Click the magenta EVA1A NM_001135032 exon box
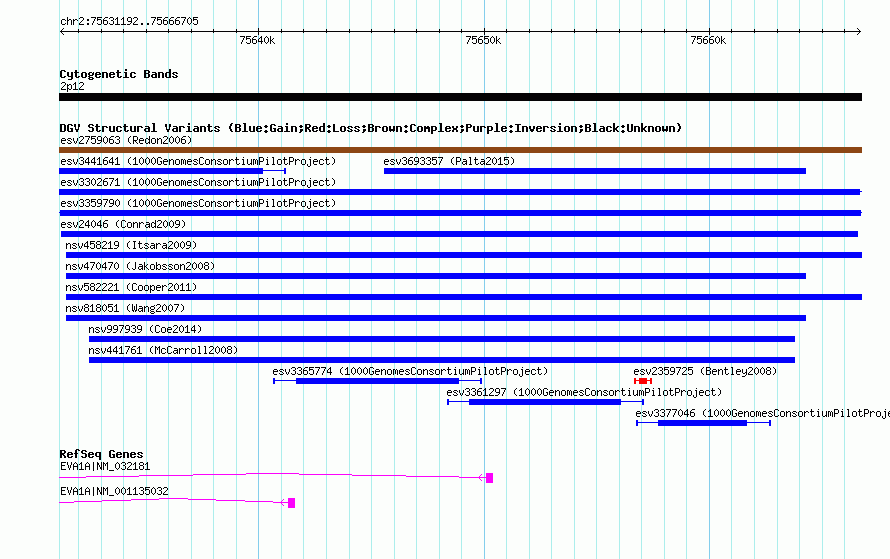This screenshot has height=559, width=890. (291, 503)
